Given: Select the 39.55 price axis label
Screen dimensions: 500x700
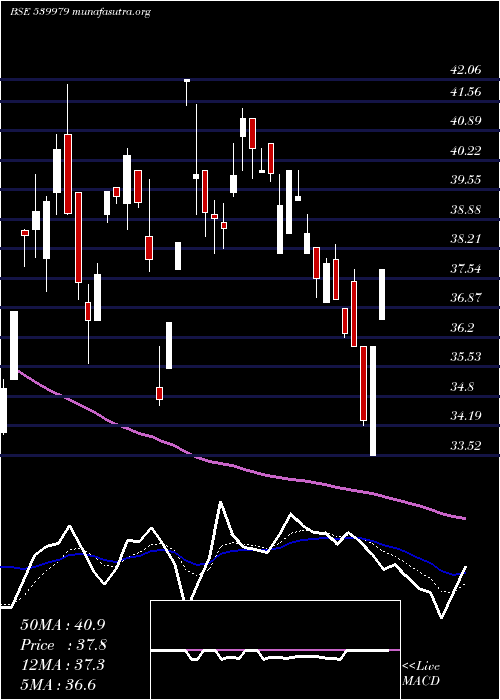Looking at the screenshot, I should [466, 180].
